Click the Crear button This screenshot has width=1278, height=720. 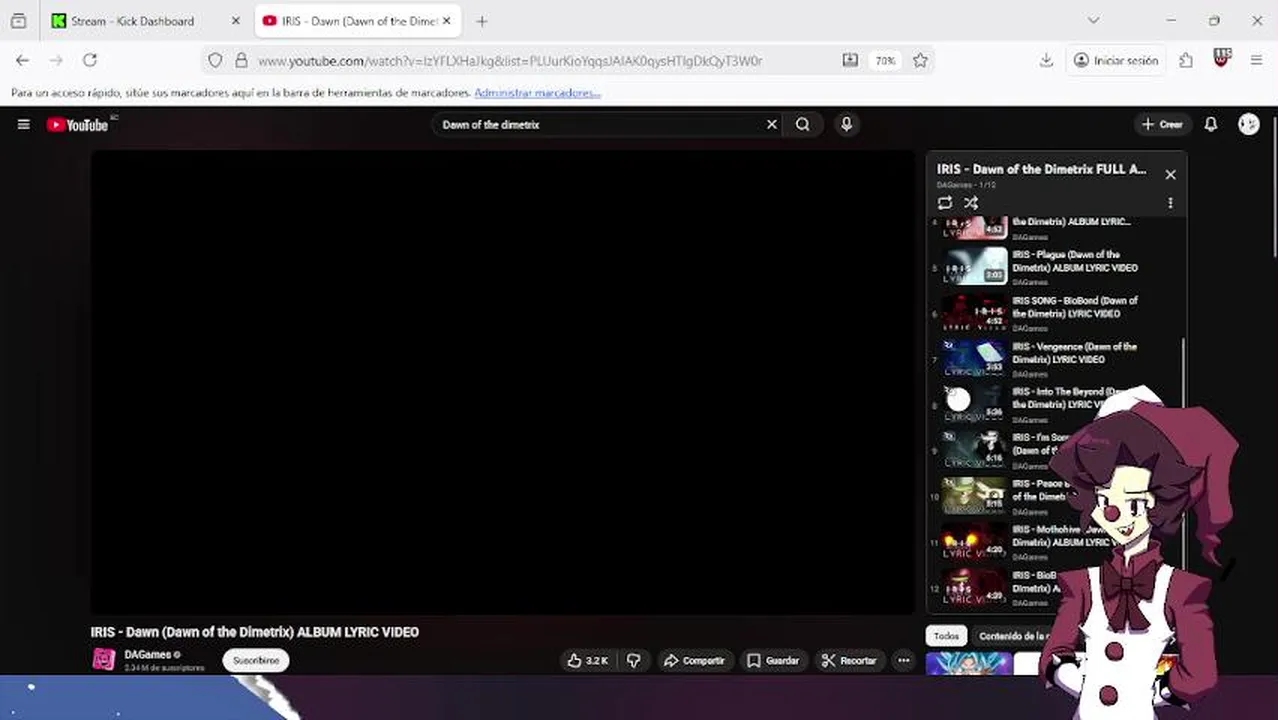coord(1162,124)
